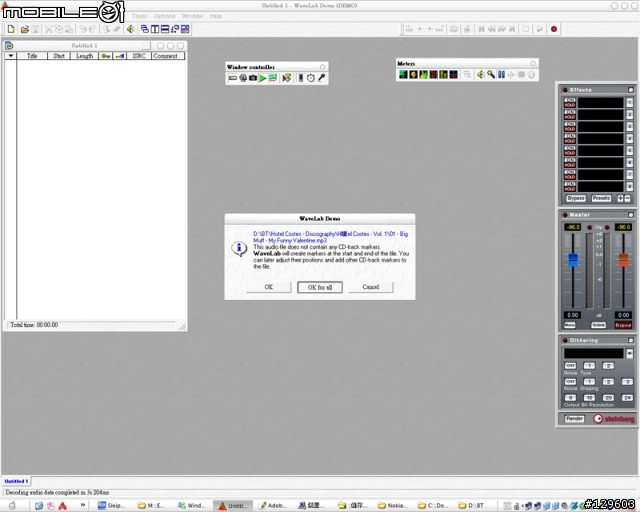Click microphone icon in Window controller
The width and height of the screenshot is (640, 512).
(322, 78)
